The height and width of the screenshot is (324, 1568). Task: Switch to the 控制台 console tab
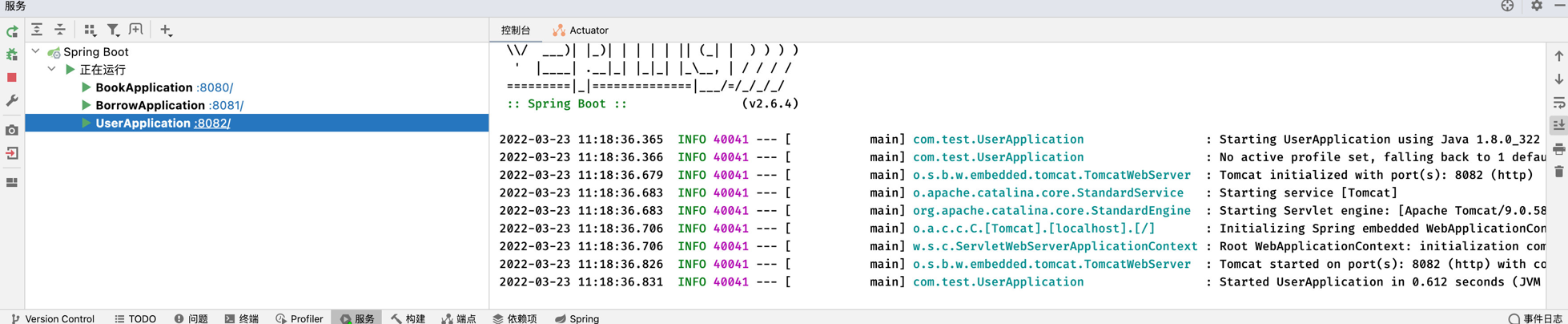(x=516, y=30)
